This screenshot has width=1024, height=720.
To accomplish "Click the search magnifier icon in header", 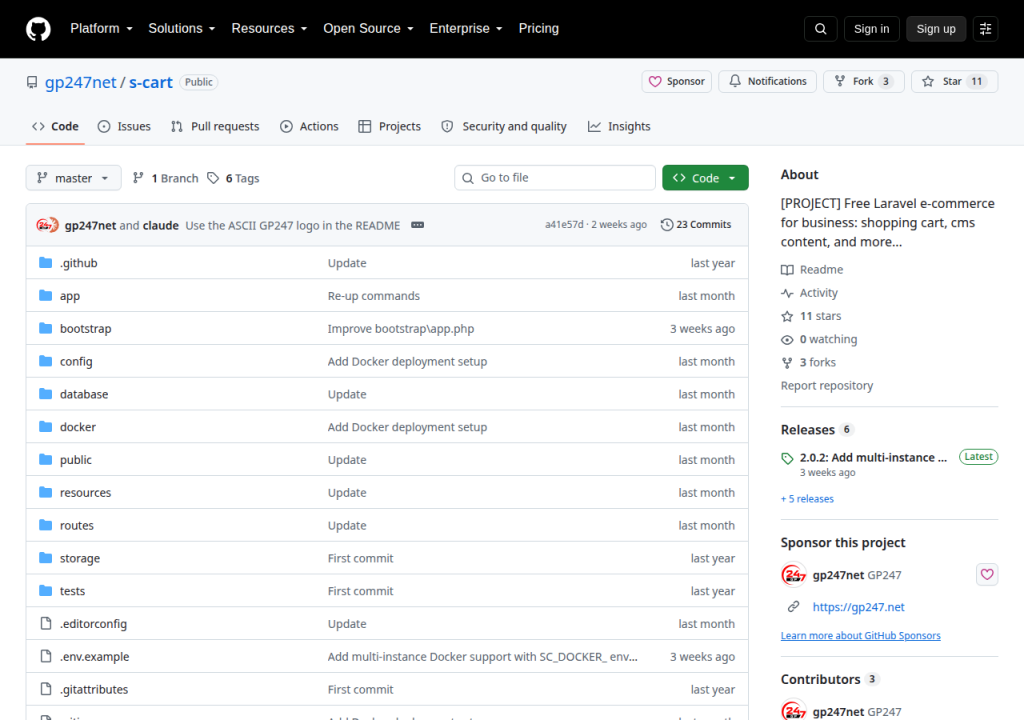I will tap(820, 29).
